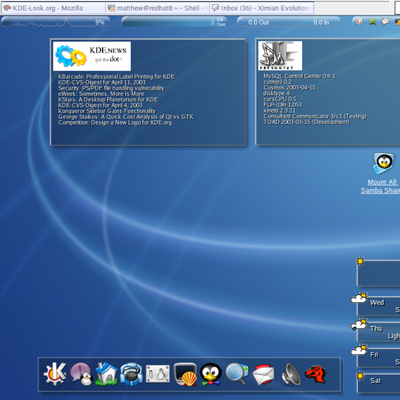Click the CPU usage graph meter showing 9%
The image size is (400, 400).
click(55, 22)
